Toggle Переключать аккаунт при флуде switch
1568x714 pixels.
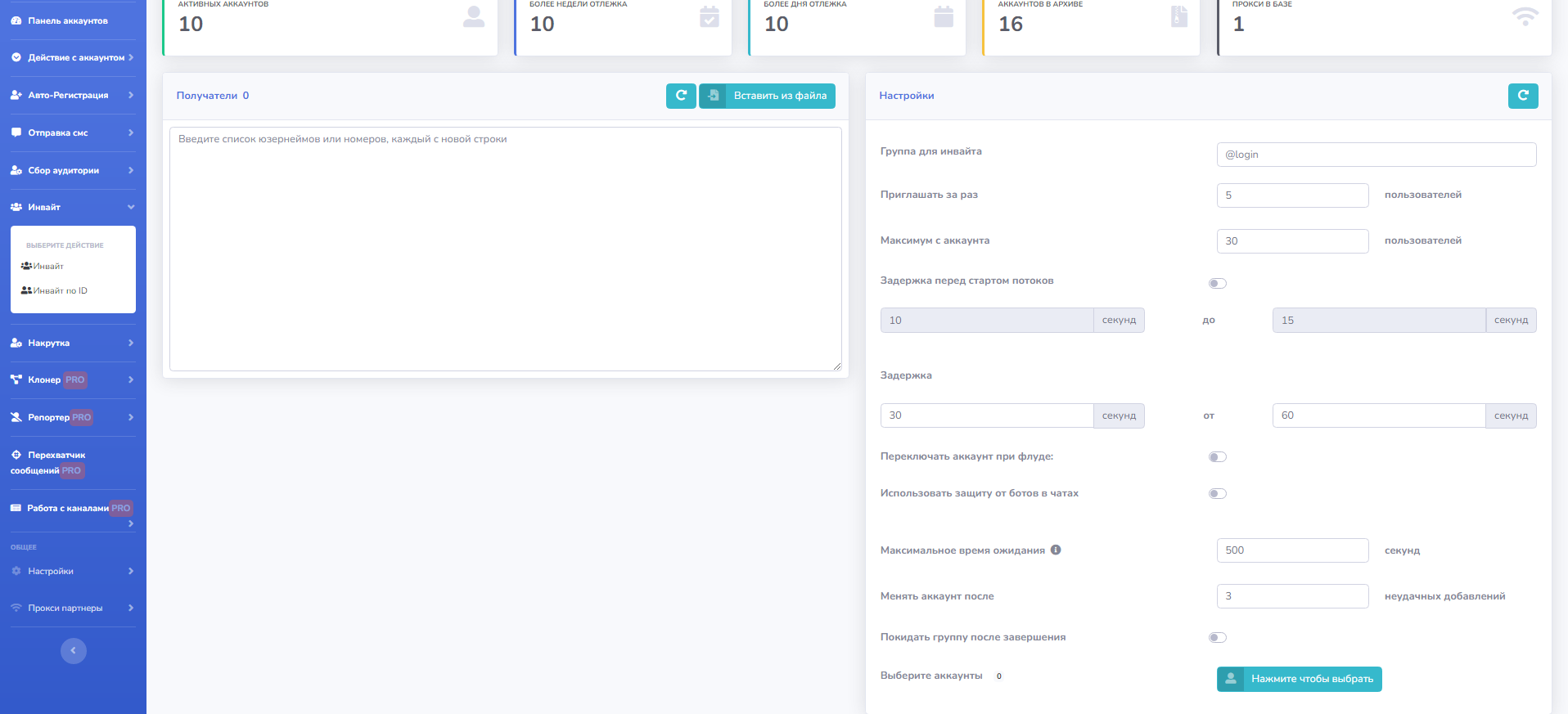(1218, 457)
